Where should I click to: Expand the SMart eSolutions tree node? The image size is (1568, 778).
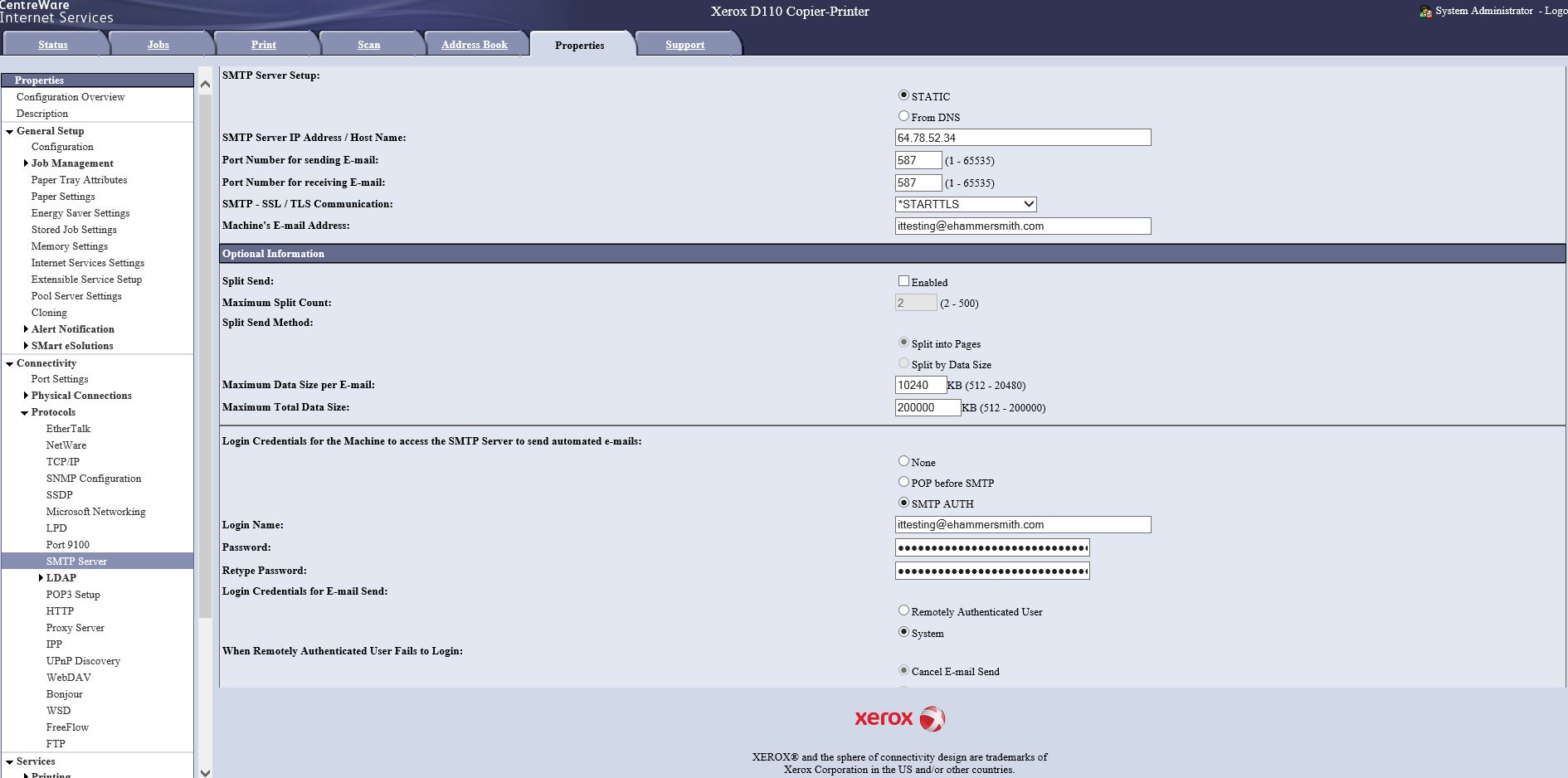click(x=26, y=346)
